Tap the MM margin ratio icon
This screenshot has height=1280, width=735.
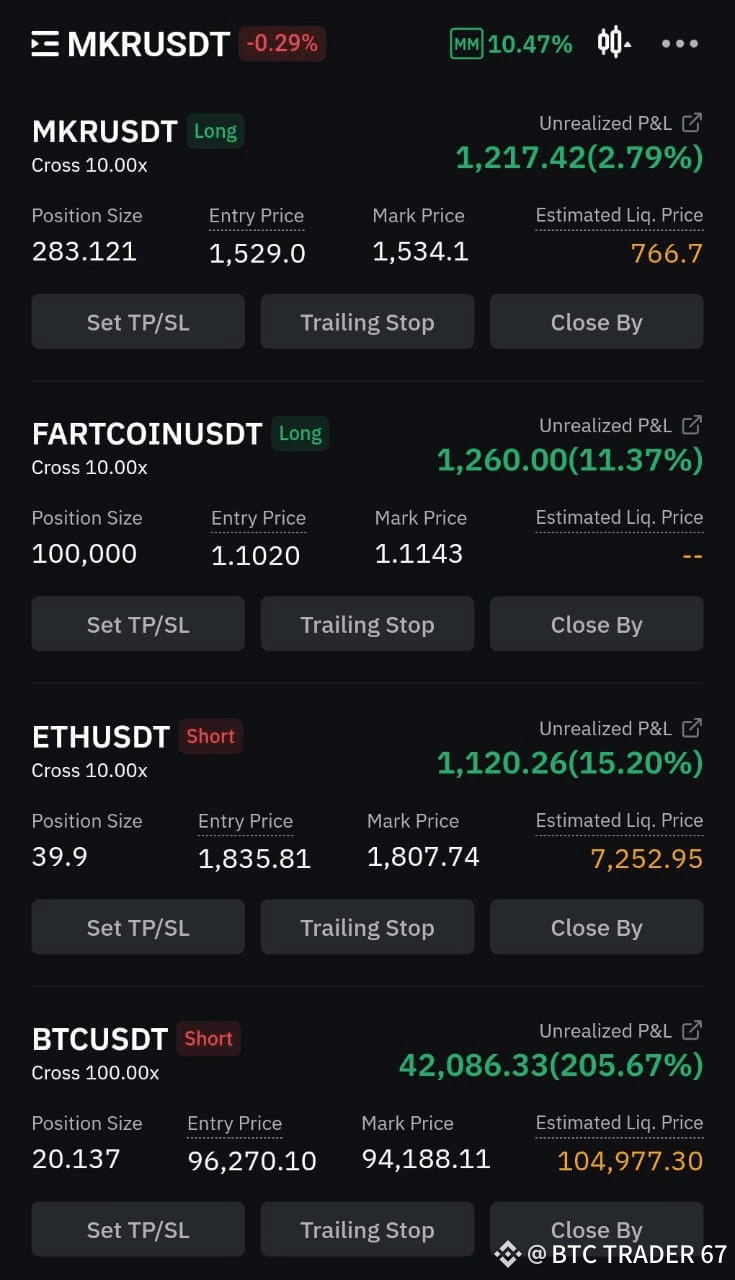[466, 44]
